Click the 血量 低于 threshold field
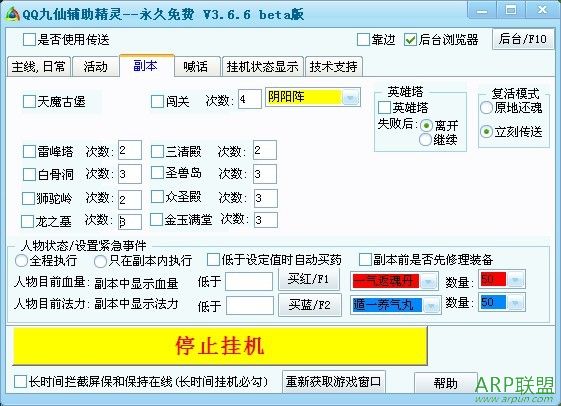The image size is (561, 406). pyautogui.click(x=249, y=281)
